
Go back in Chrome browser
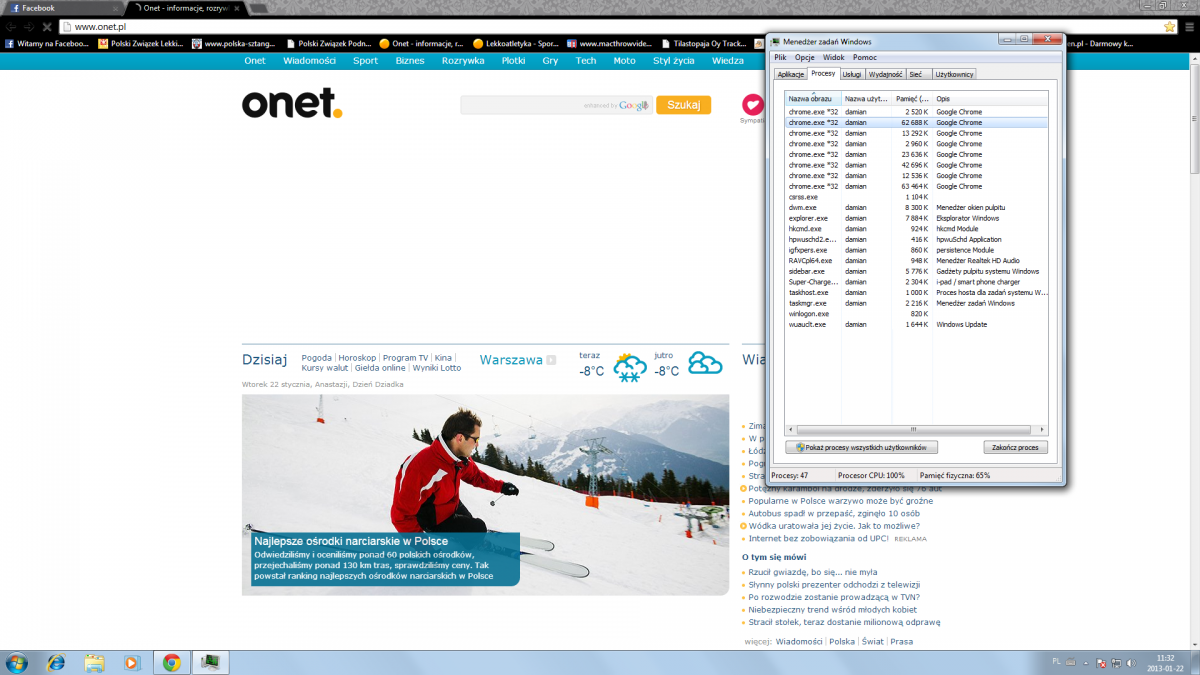pos(10,26)
